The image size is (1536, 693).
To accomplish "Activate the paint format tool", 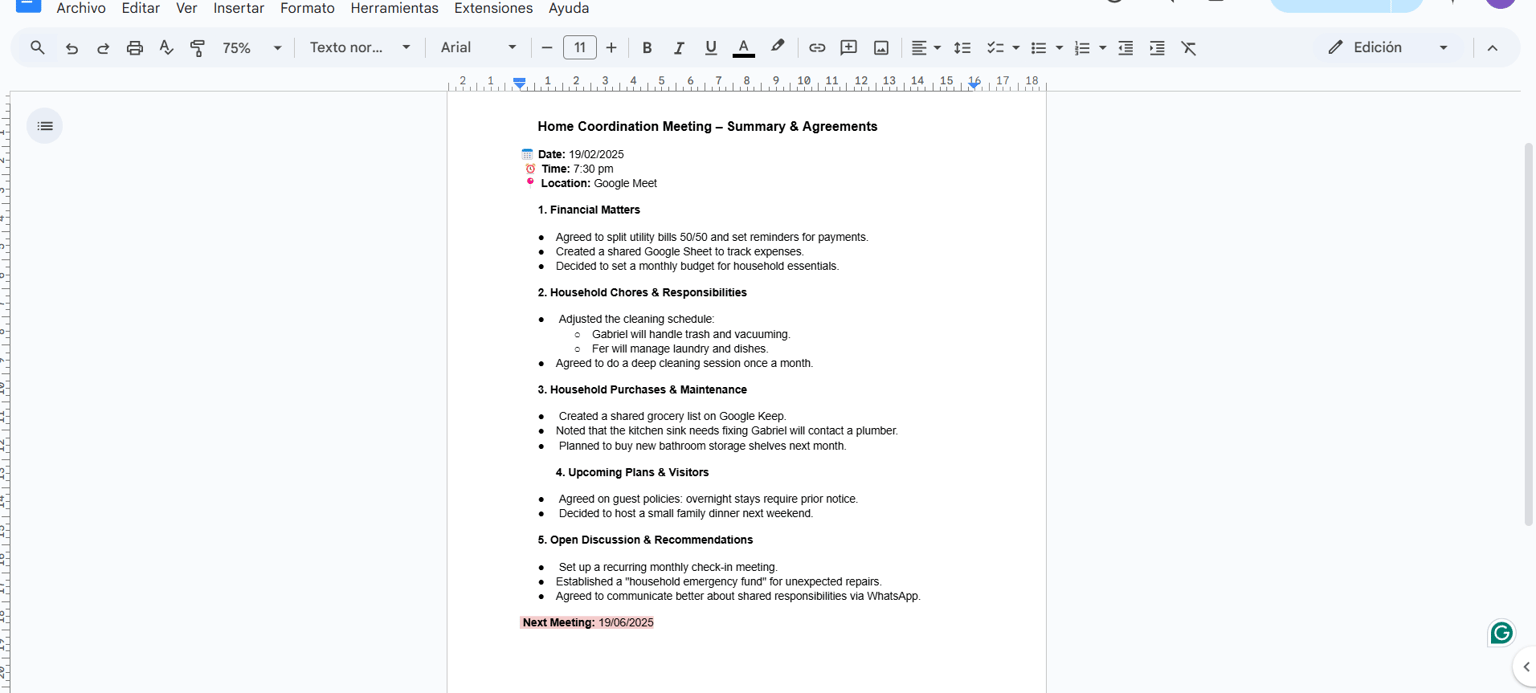I will 198,48.
